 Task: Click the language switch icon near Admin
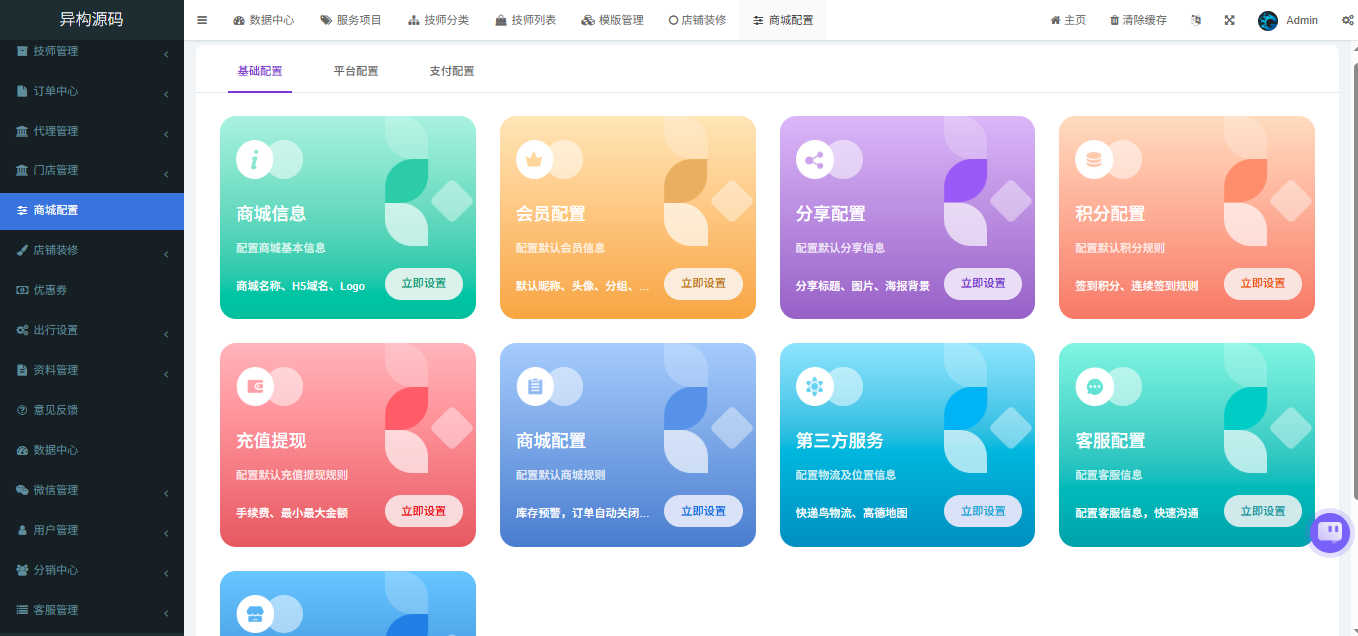(1196, 19)
